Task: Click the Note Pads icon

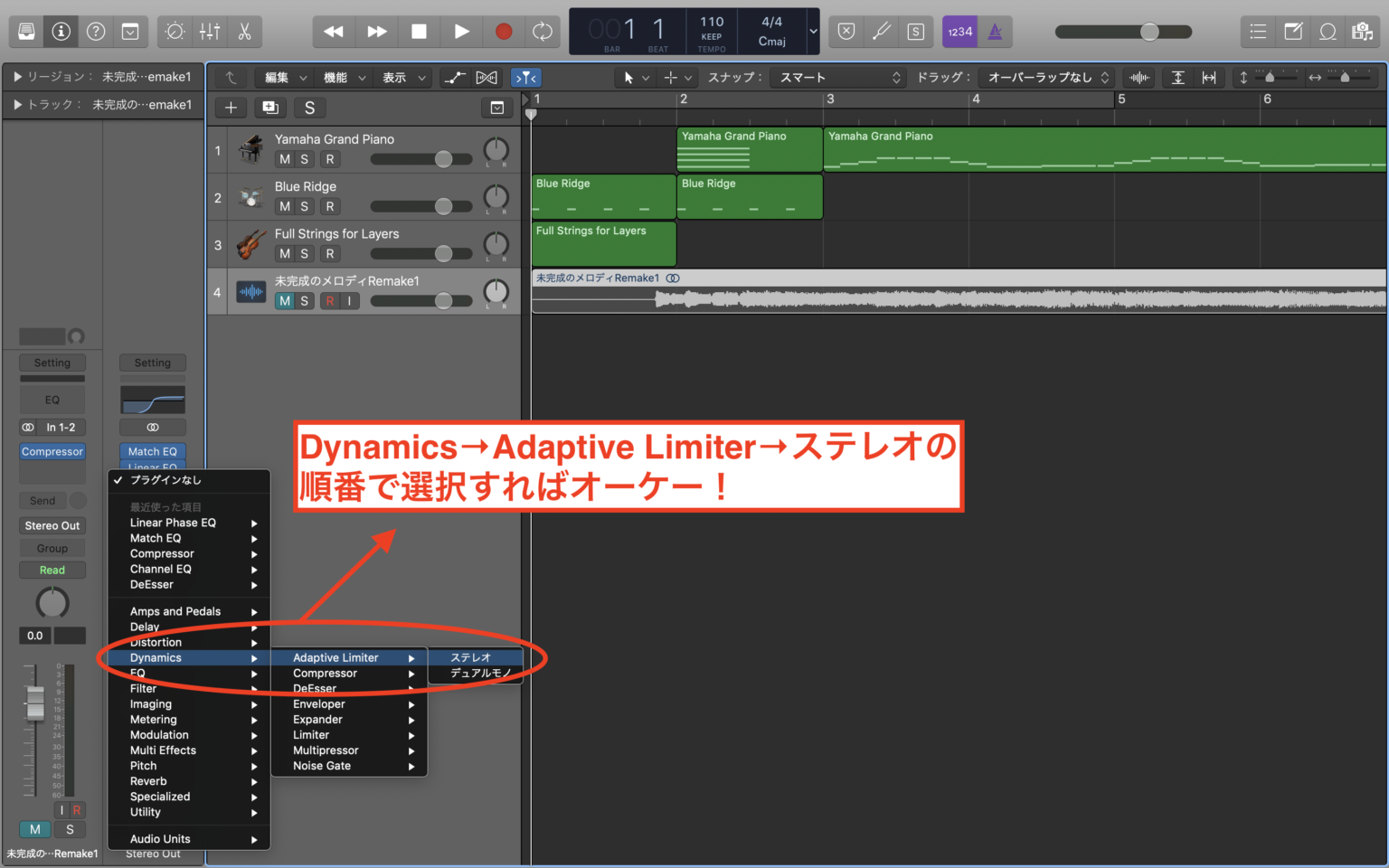Action: pyautogui.click(x=1292, y=31)
